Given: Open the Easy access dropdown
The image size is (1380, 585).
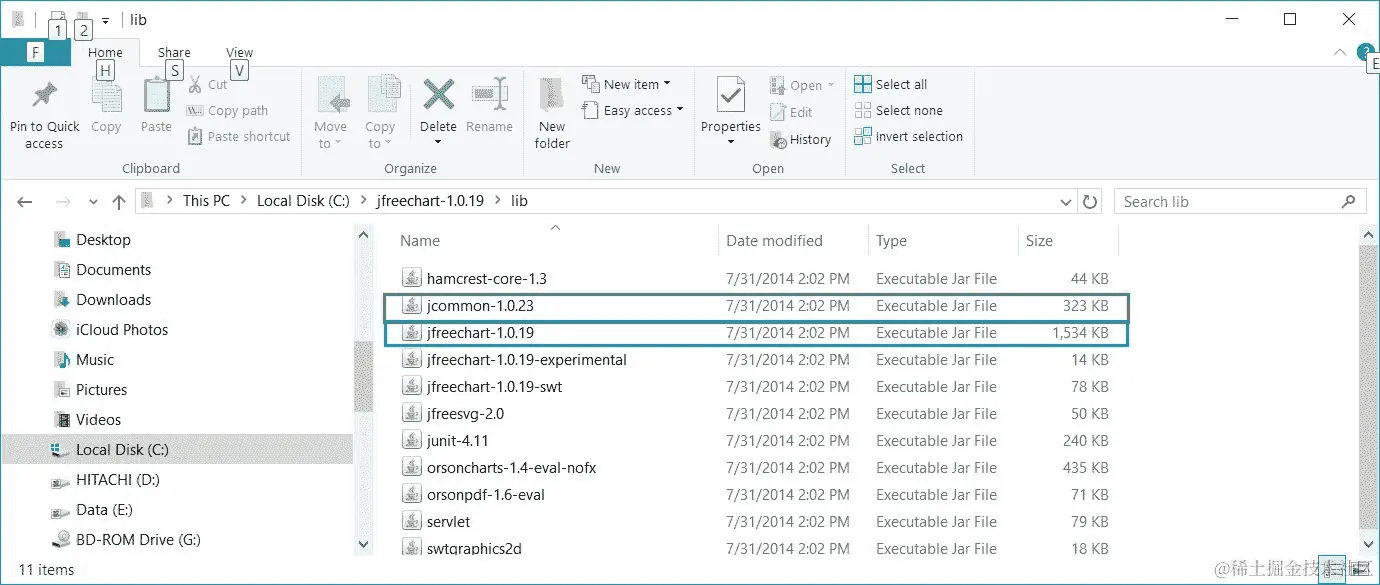Looking at the screenshot, I should coord(633,111).
